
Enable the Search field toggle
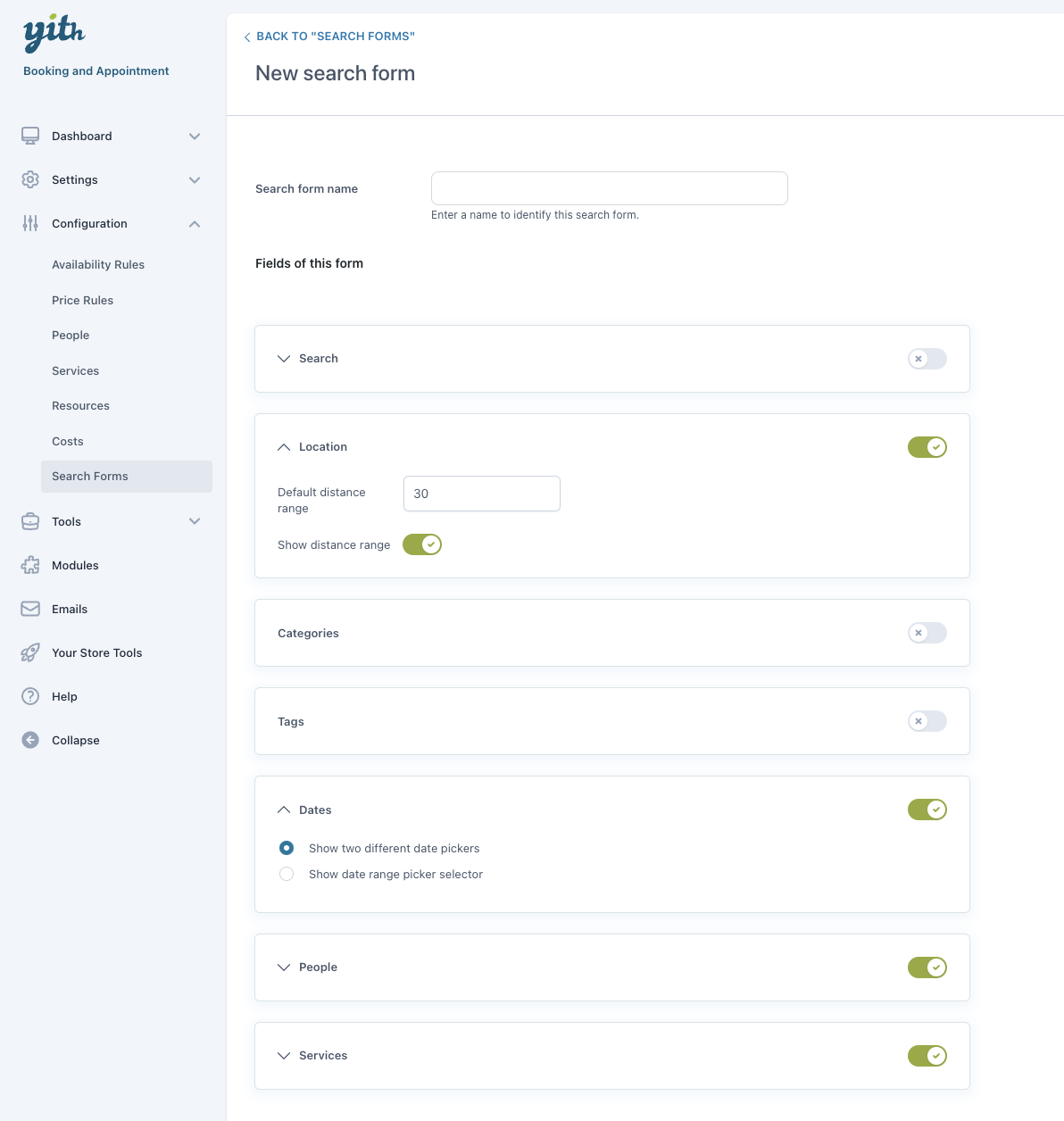[x=927, y=359]
